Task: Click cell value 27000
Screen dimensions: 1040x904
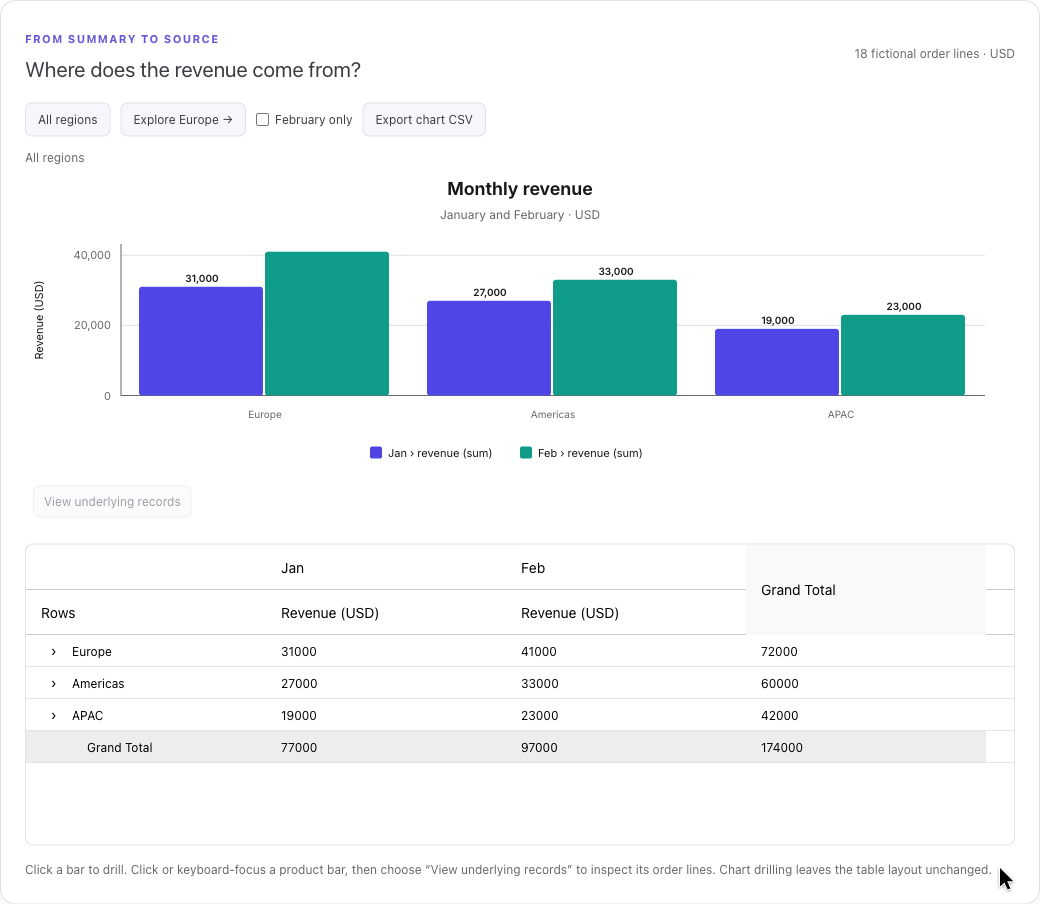Action: pyautogui.click(x=299, y=684)
